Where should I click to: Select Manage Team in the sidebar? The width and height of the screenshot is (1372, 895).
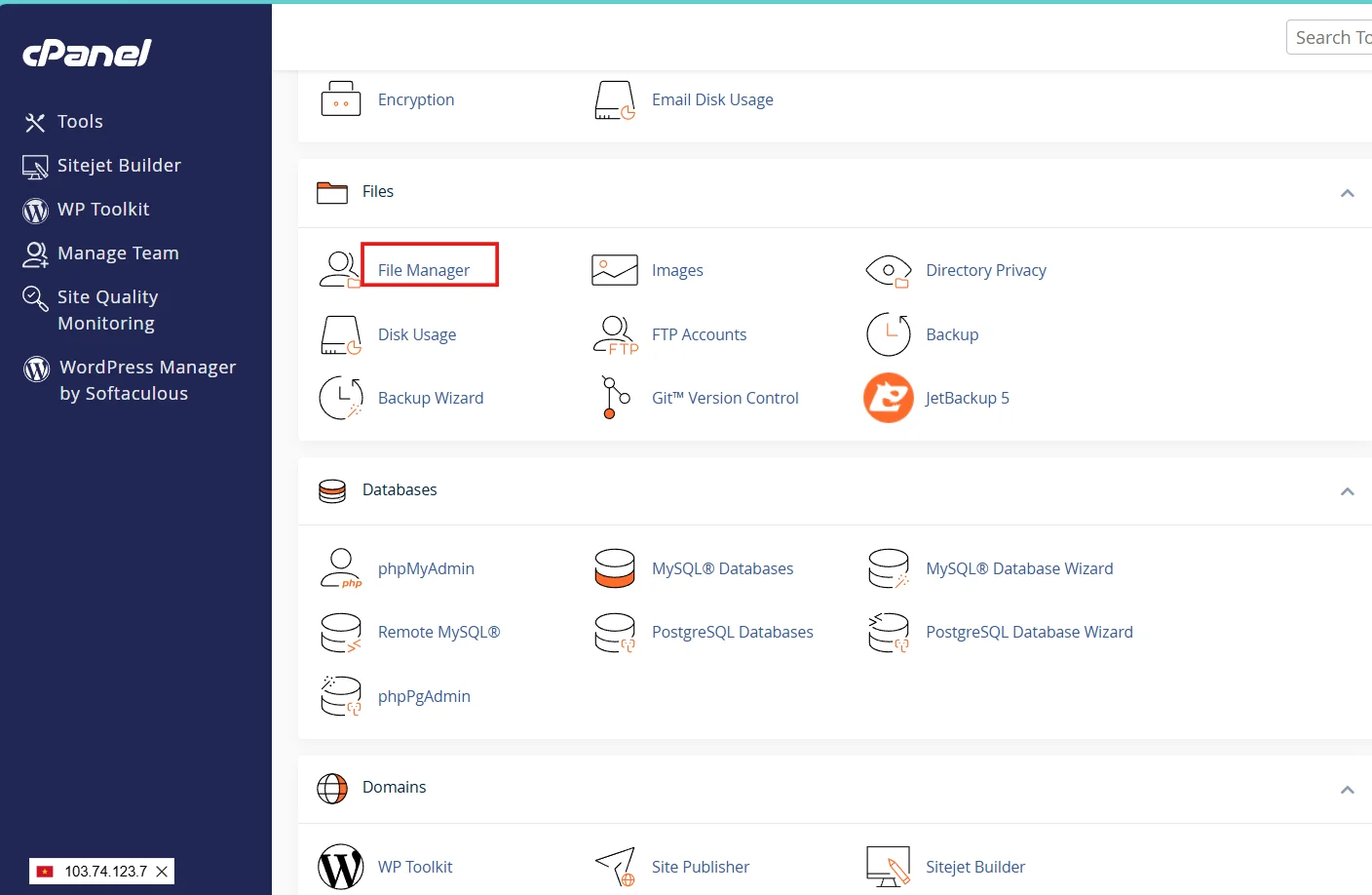(x=118, y=253)
